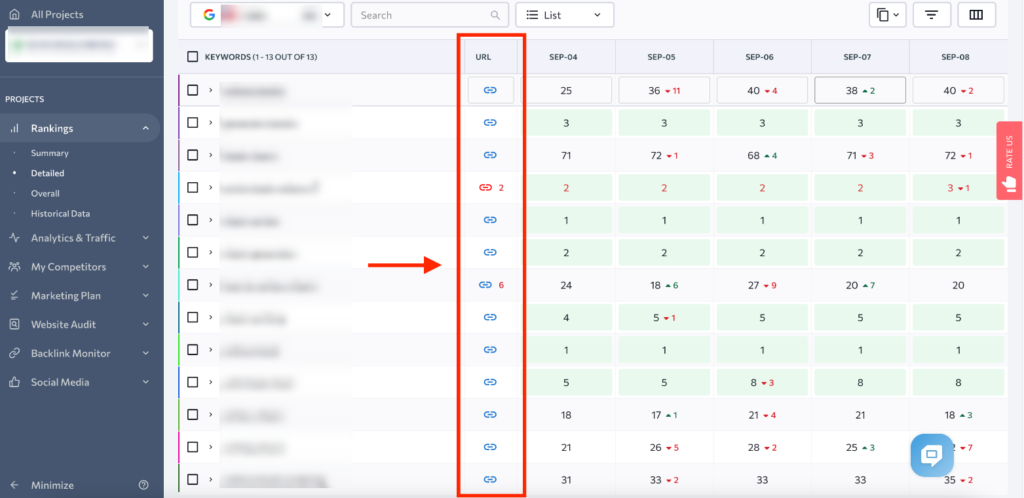Viewport: 1024px width, 498px height.
Task: Minimize the left sidebar
Action: pos(52,485)
